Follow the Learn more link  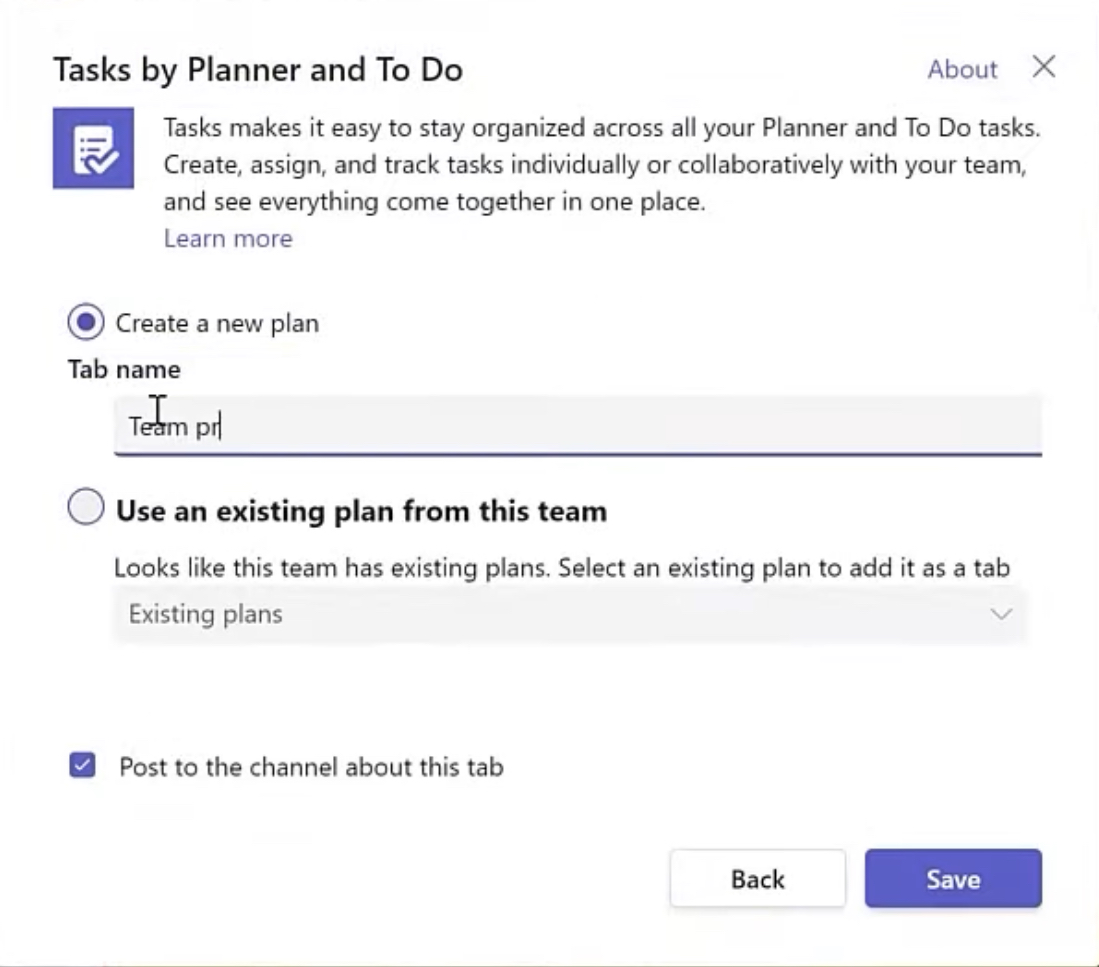point(228,238)
